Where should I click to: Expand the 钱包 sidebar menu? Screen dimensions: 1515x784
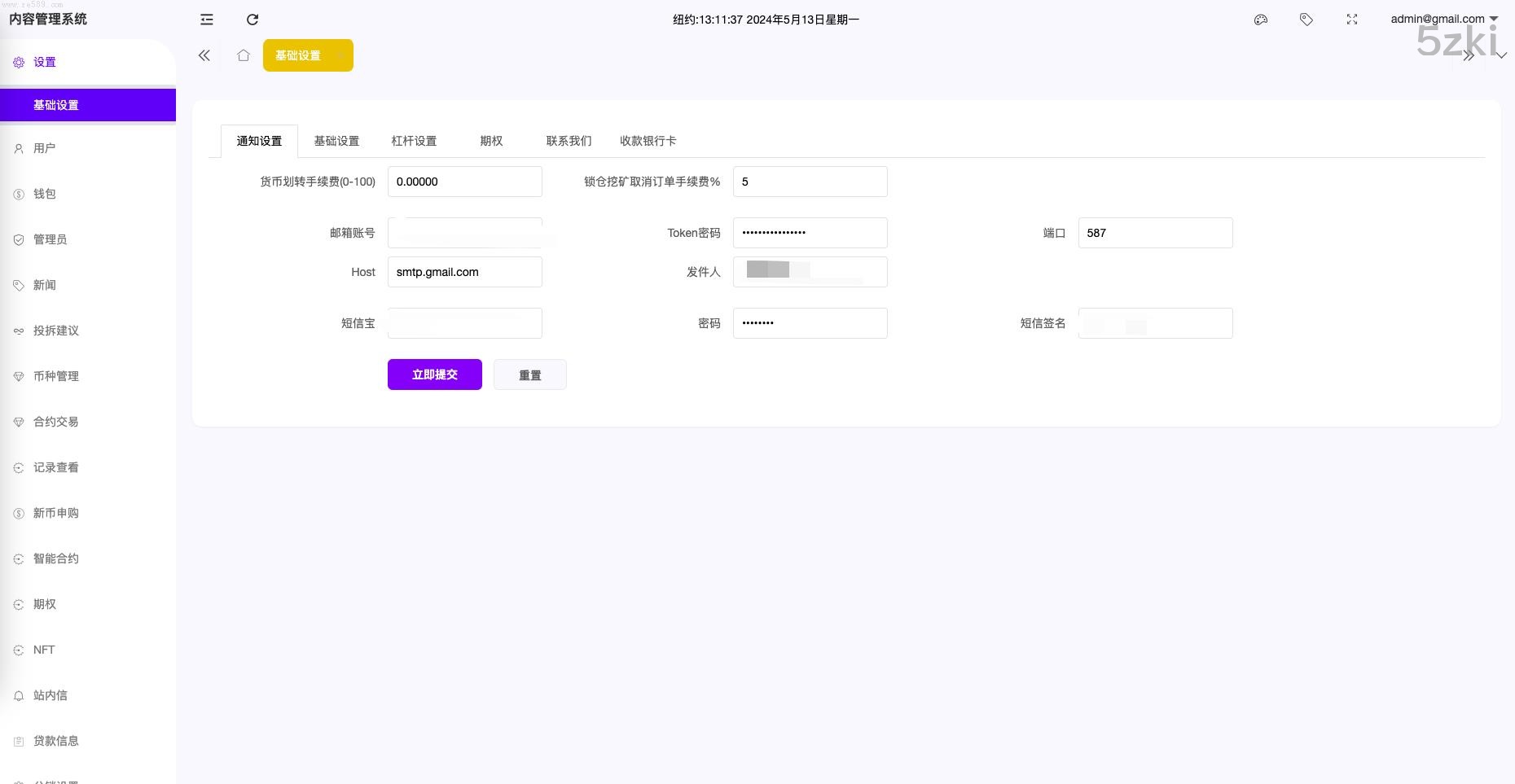click(x=45, y=194)
